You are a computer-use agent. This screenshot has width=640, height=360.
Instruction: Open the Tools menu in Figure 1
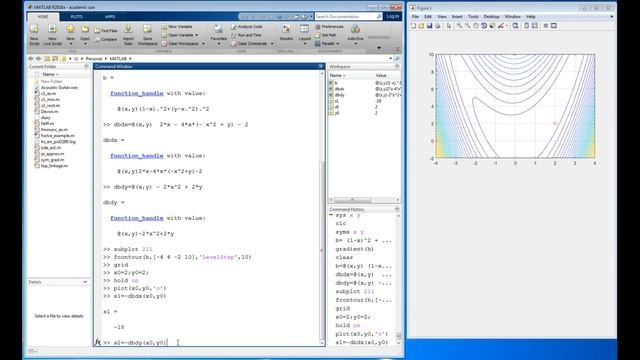tap(473, 17)
